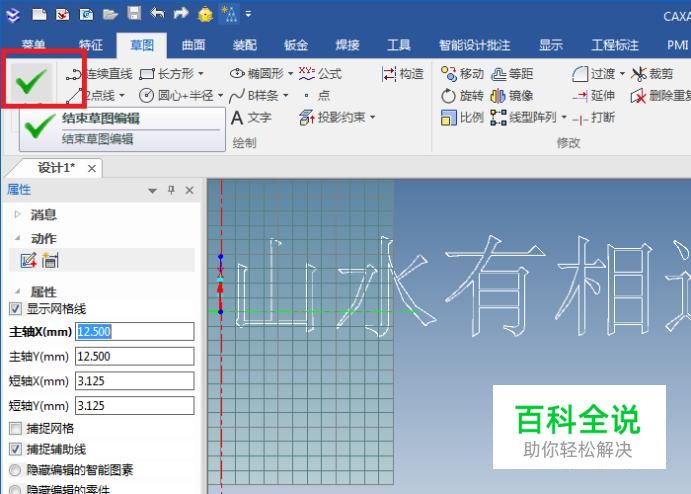Click the major axis Y input field
The height and width of the screenshot is (494, 691).
pos(135,356)
